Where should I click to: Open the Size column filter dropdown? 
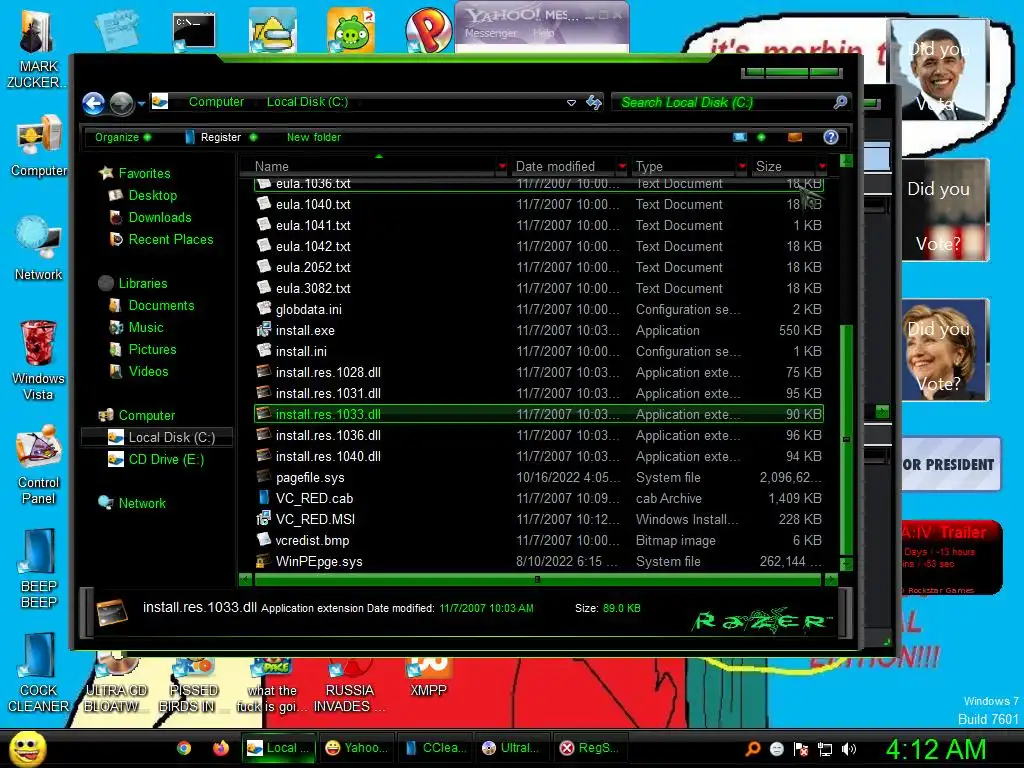click(x=822, y=167)
